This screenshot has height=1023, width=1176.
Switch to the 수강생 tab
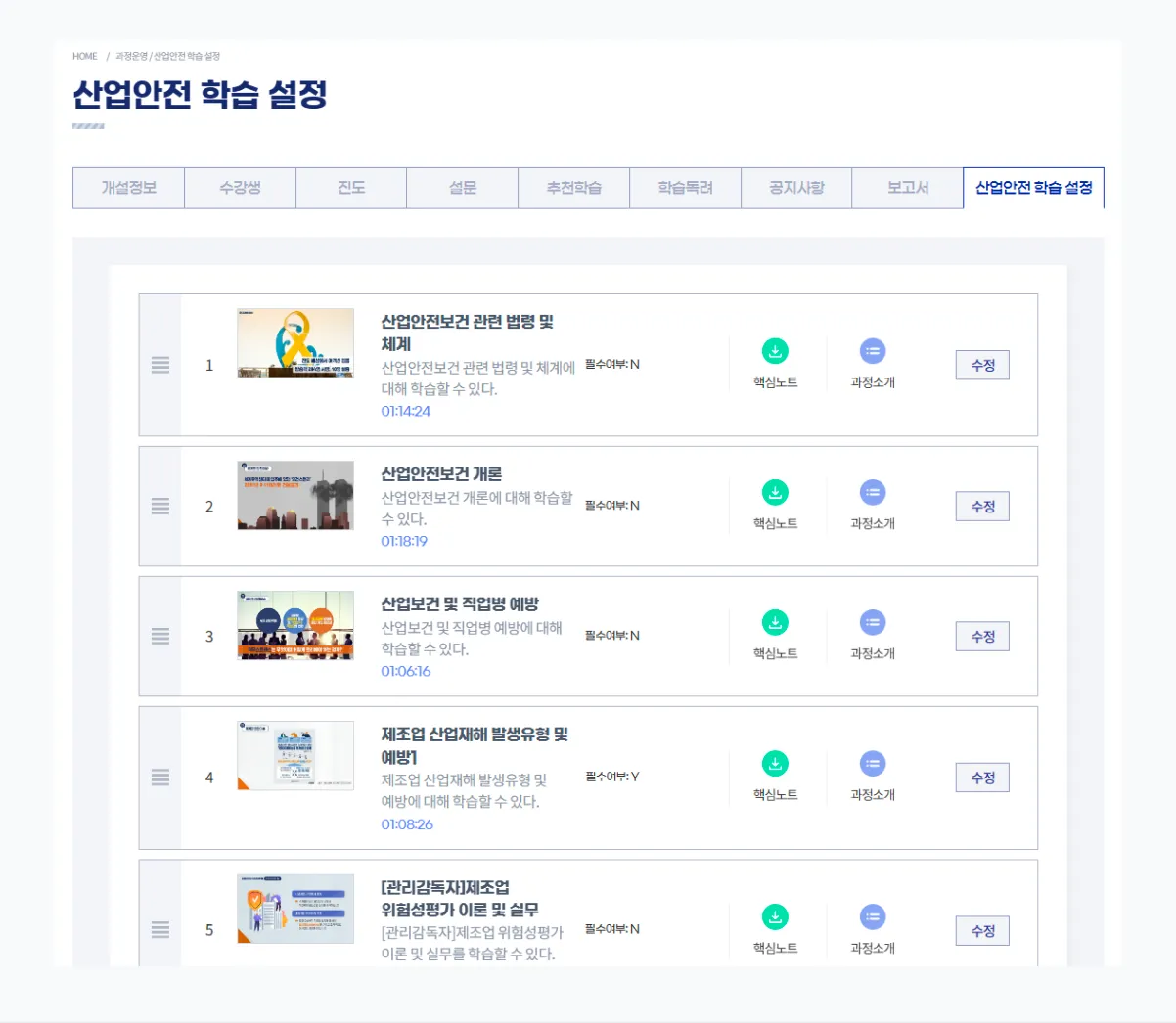[x=239, y=187]
